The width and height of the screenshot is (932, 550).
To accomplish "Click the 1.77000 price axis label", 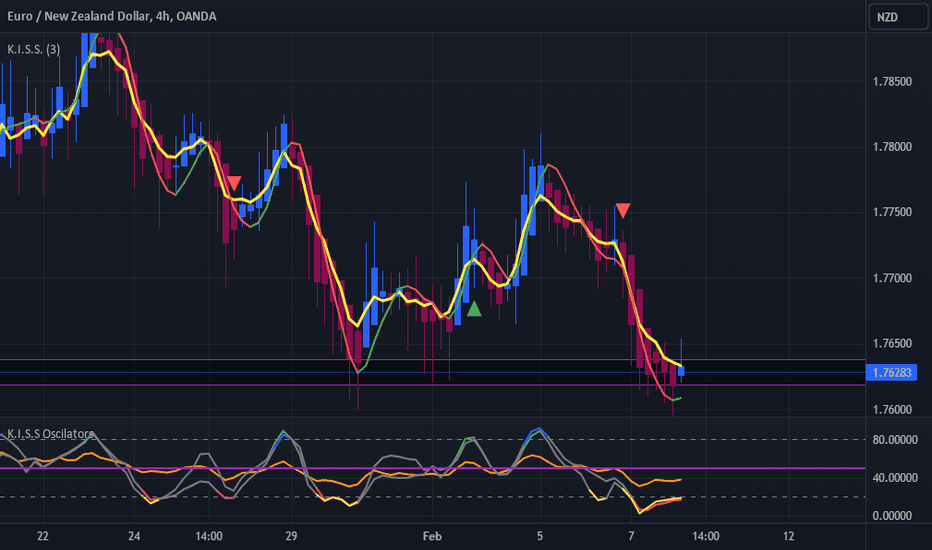I will click(x=892, y=278).
